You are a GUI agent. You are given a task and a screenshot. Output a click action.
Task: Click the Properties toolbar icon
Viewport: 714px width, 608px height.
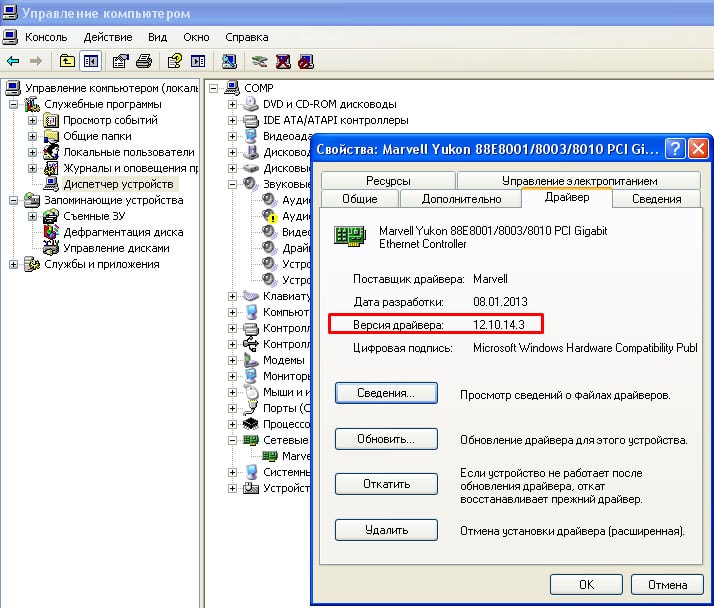point(121,61)
